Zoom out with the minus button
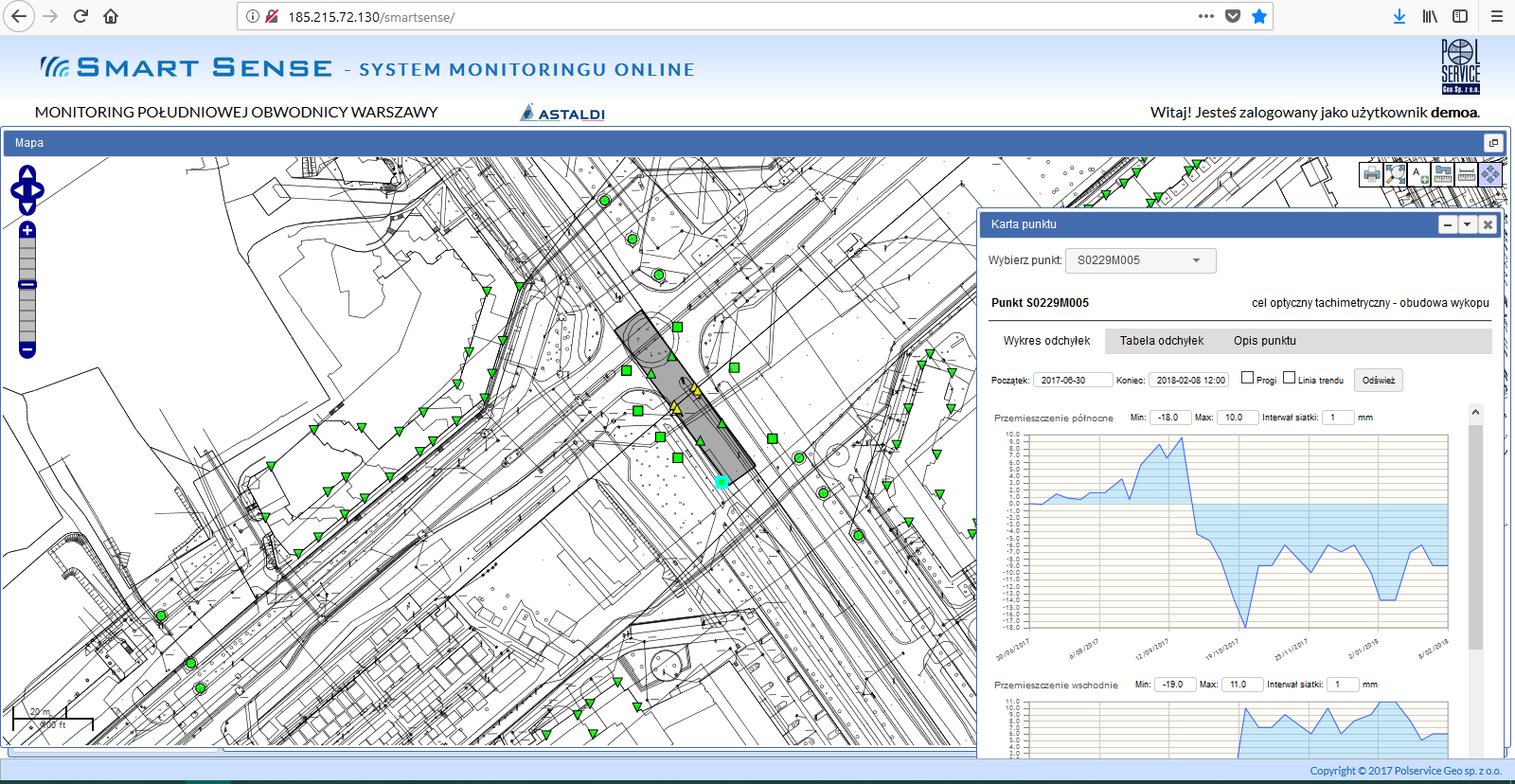The width and height of the screenshot is (1515, 784). point(27,349)
